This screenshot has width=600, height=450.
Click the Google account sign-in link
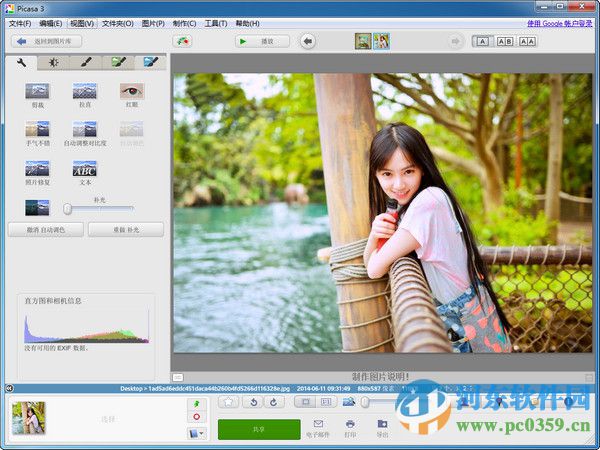click(559, 24)
